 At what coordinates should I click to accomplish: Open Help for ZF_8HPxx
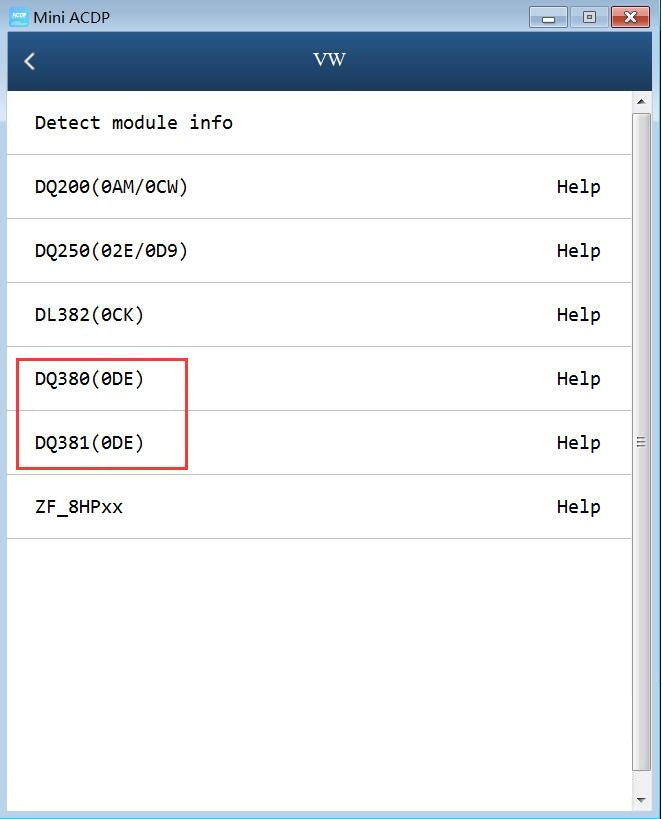coord(578,507)
